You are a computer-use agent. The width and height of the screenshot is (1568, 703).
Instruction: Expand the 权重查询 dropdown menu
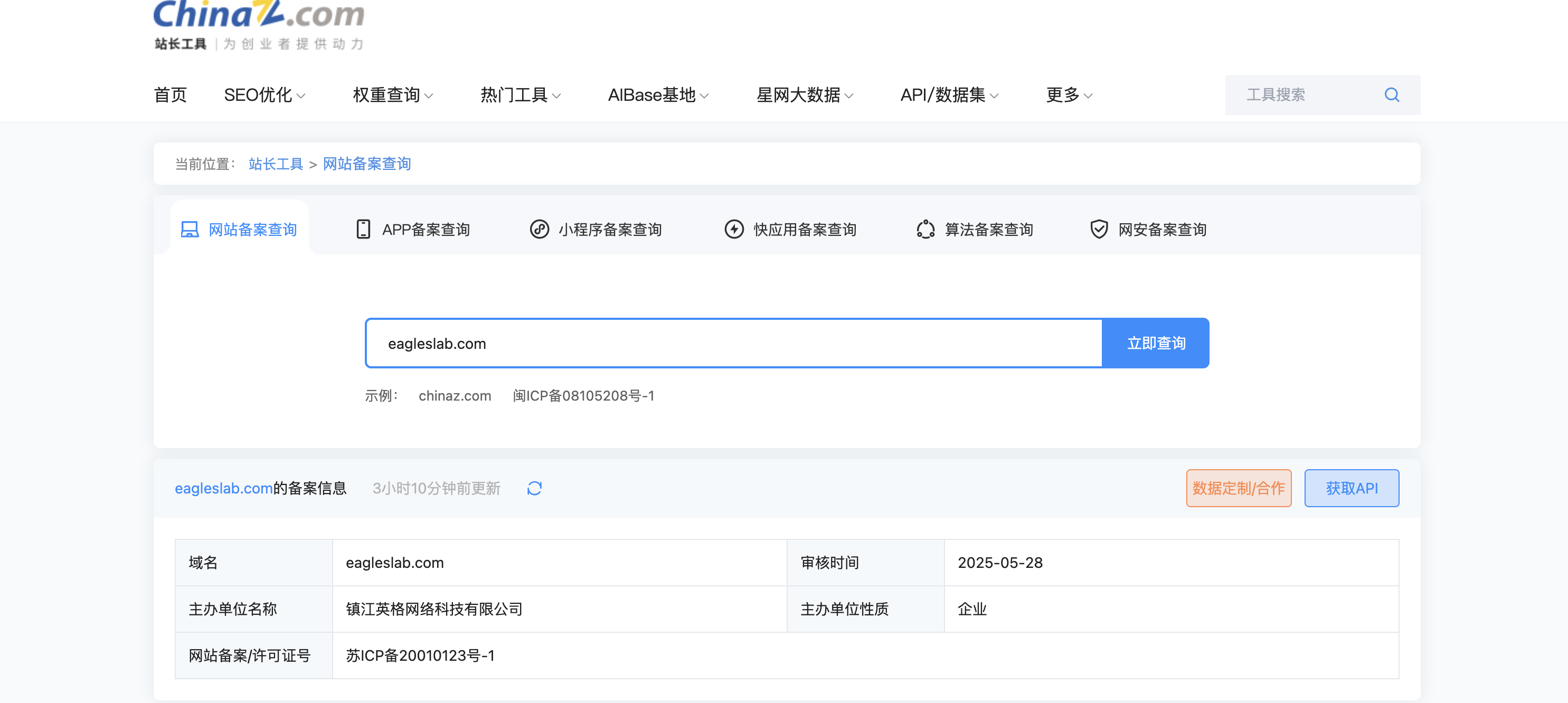pyautogui.click(x=393, y=95)
